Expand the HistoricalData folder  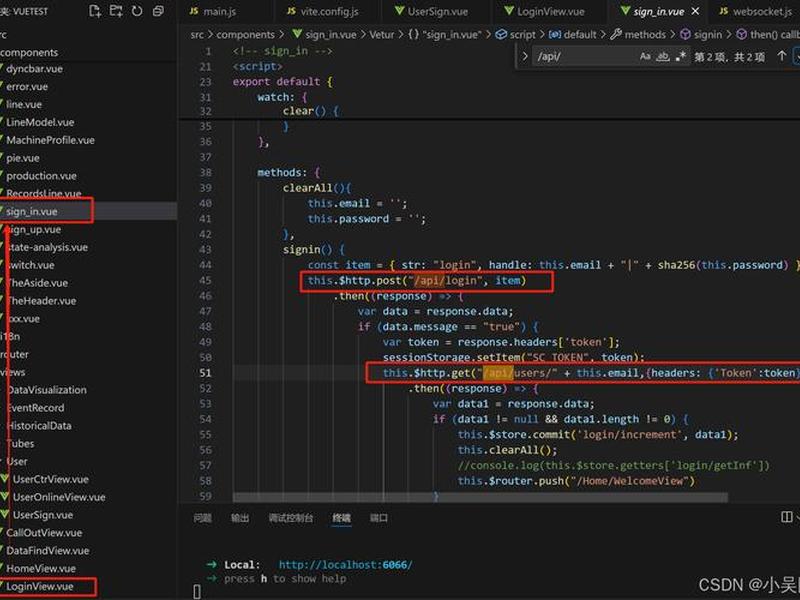click(39, 426)
